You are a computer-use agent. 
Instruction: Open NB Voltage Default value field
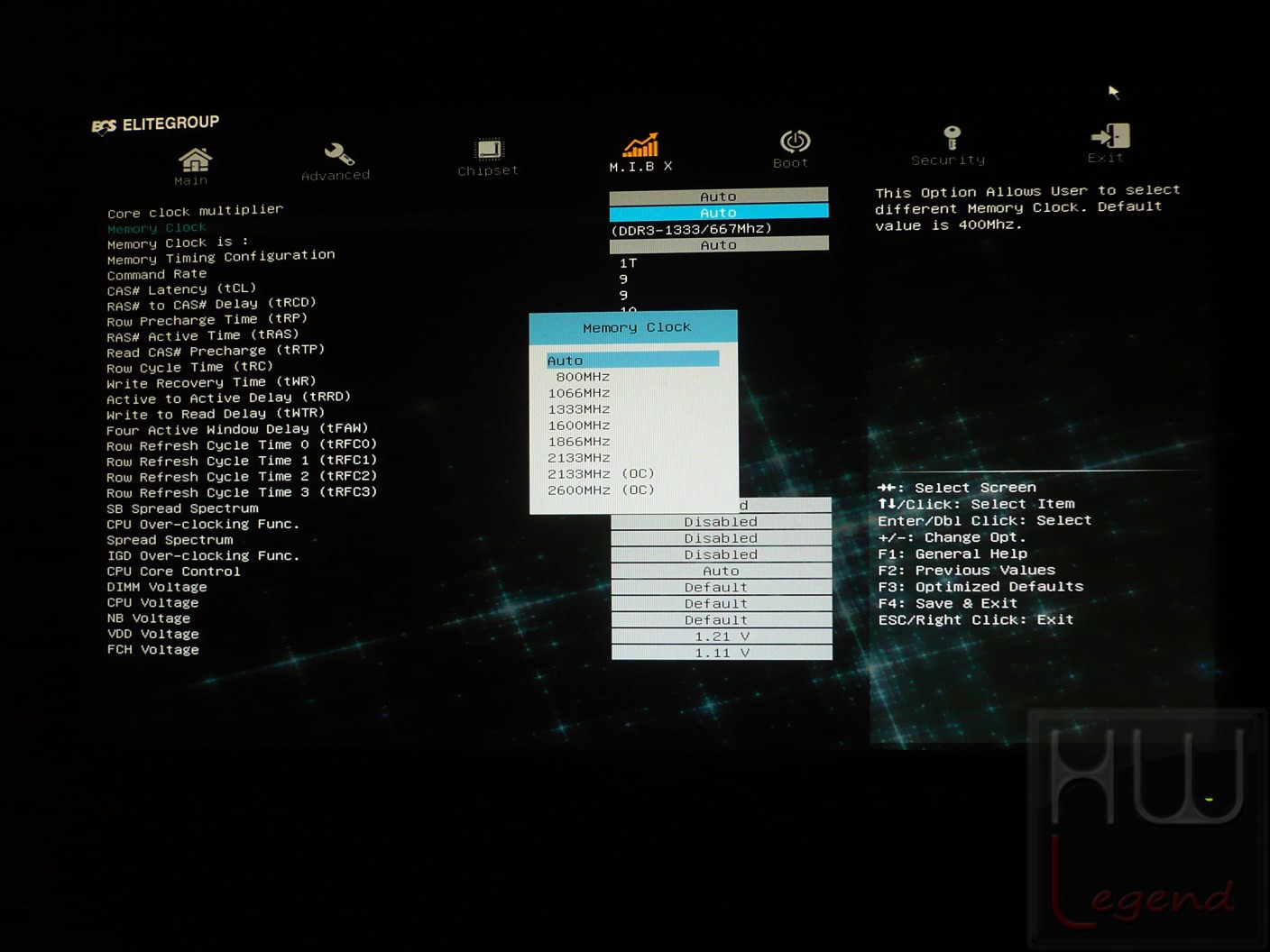[721, 619]
